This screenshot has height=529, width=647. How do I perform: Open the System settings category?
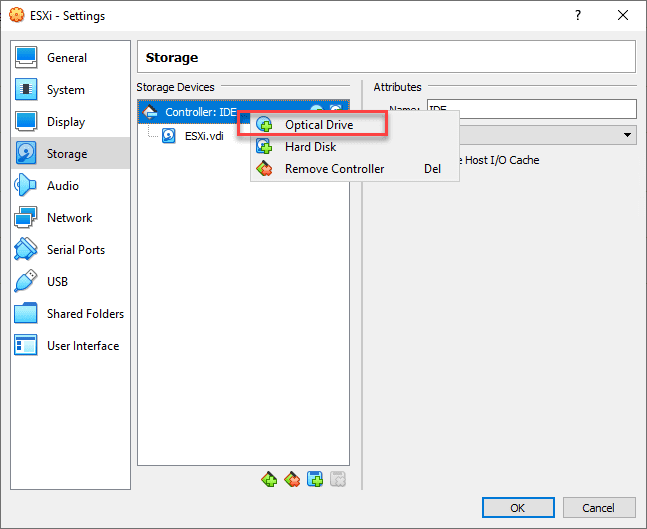(70, 90)
